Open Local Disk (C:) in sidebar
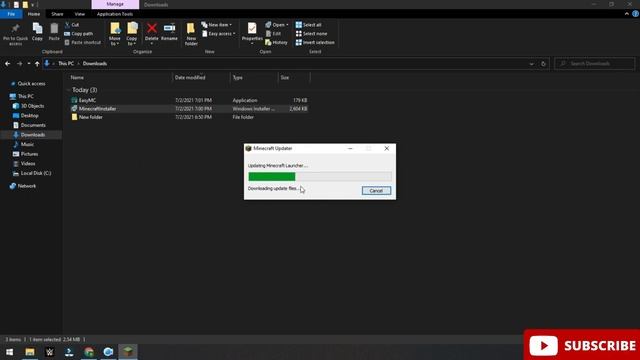The height and width of the screenshot is (360, 640). pos(32,173)
